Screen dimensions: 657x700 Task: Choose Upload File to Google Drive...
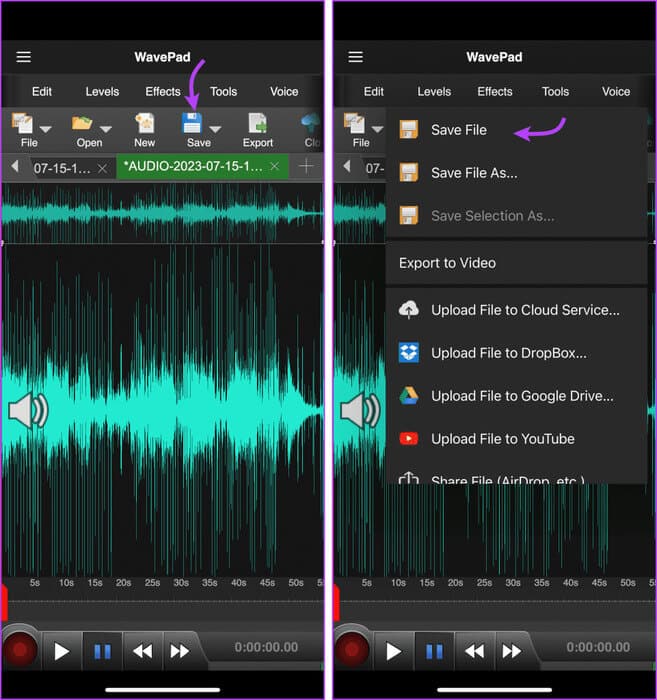pos(516,396)
